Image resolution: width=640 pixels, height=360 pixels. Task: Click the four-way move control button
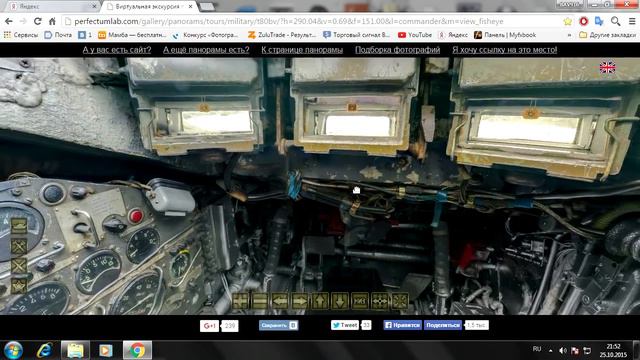(x=380, y=301)
